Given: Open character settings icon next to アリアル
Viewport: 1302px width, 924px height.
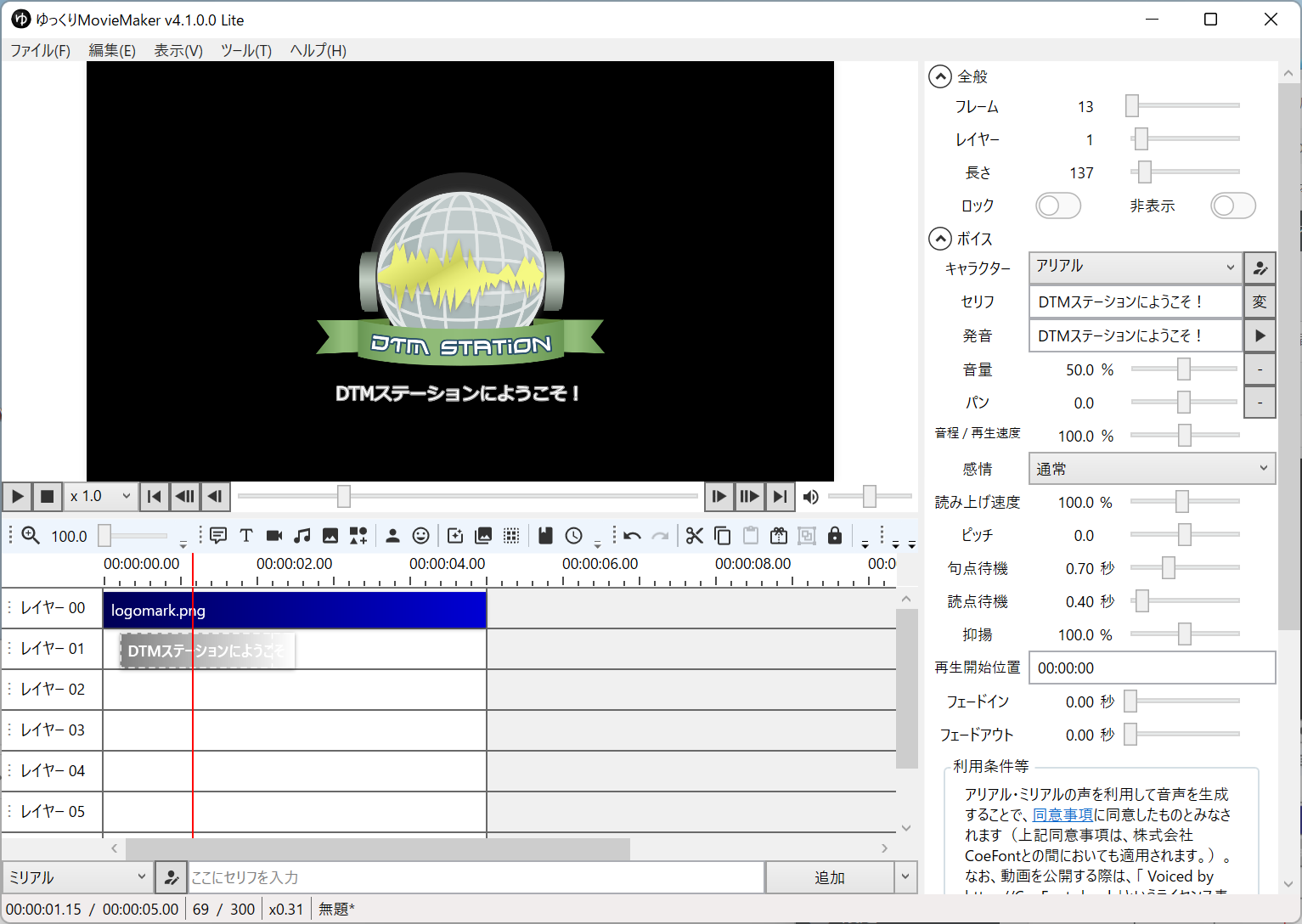Looking at the screenshot, I should (x=1260, y=268).
